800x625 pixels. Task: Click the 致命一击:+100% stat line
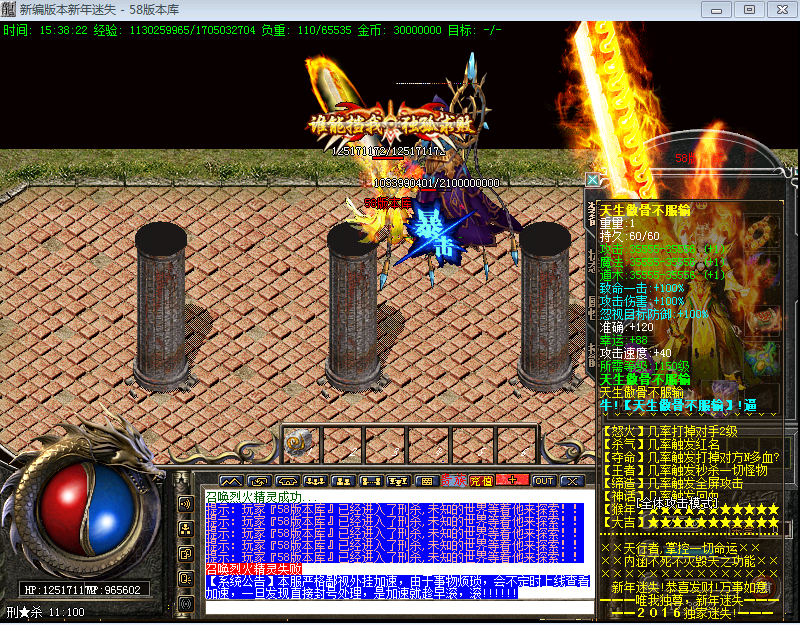pos(642,288)
